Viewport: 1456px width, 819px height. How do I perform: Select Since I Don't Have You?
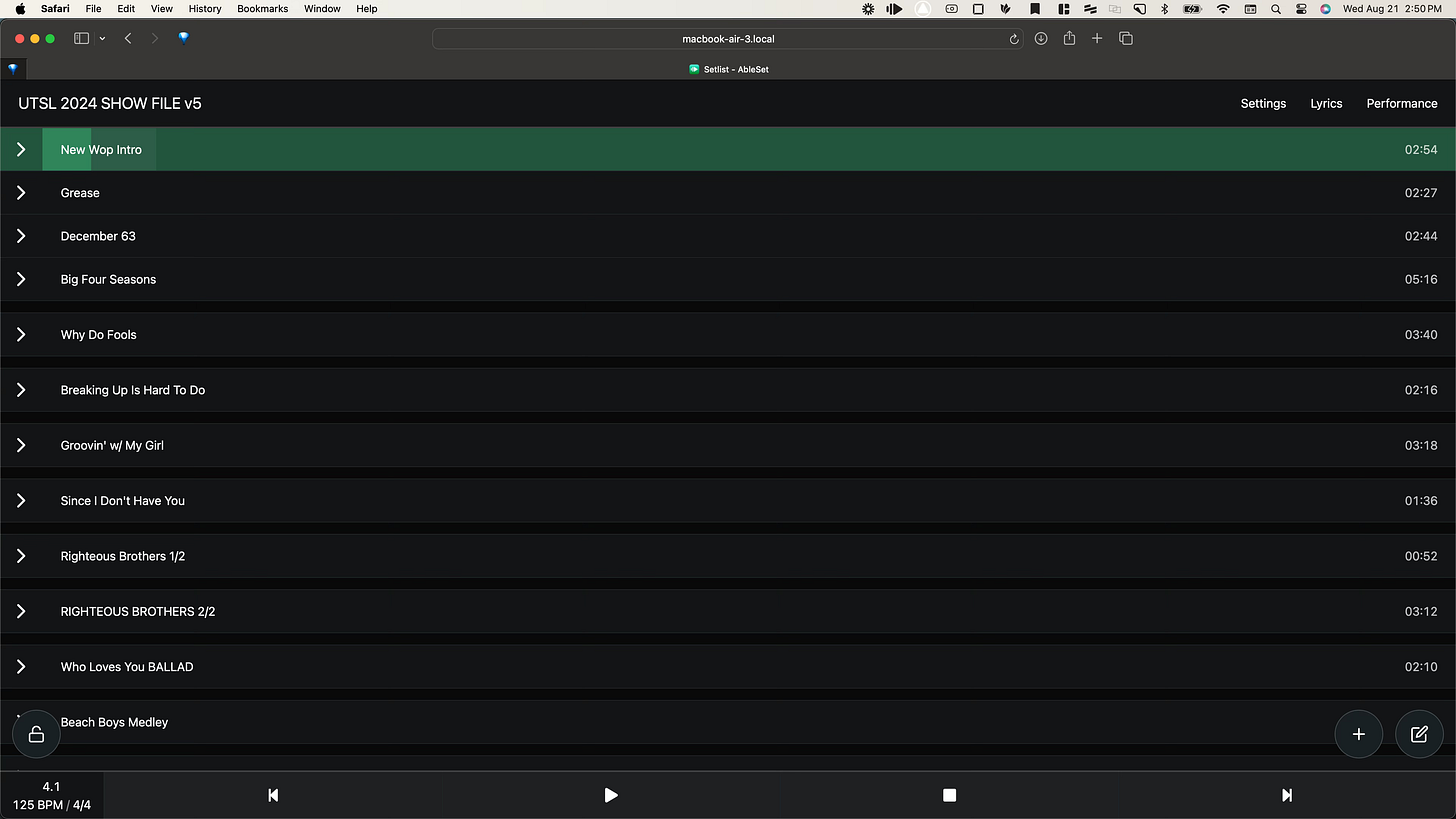click(x=123, y=501)
